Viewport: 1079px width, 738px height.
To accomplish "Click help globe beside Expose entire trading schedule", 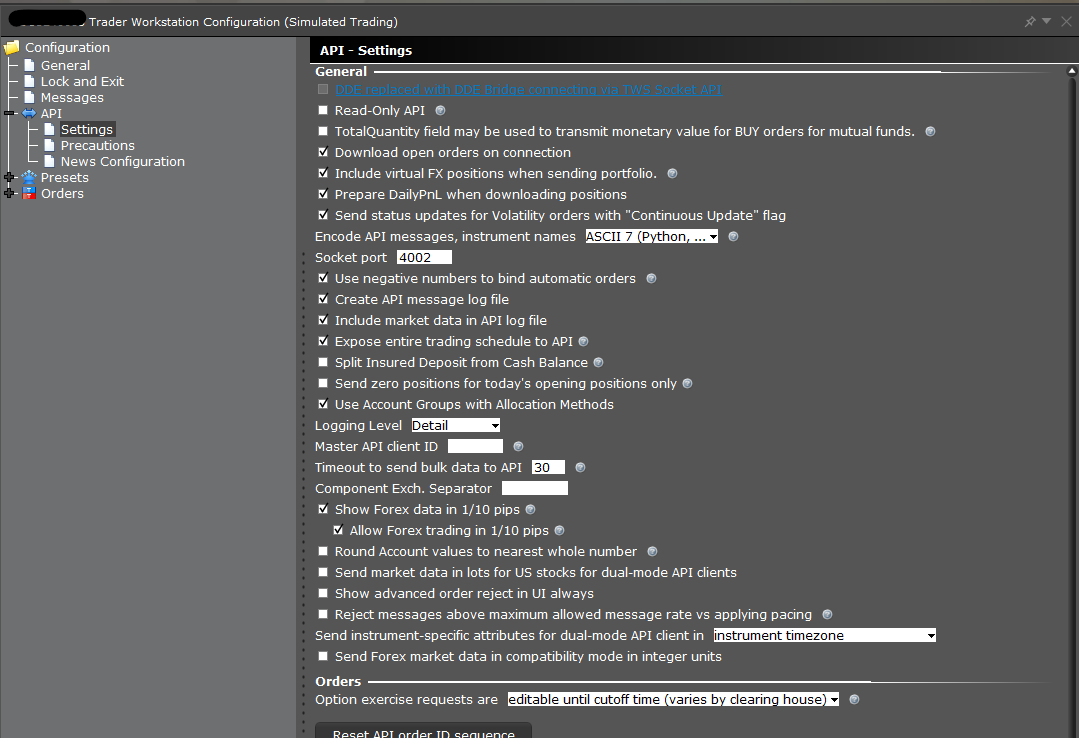I will [x=584, y=341].
